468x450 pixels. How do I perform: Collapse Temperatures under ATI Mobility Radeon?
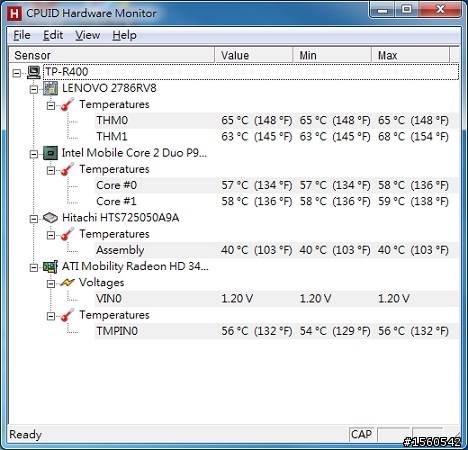(51, 316)
